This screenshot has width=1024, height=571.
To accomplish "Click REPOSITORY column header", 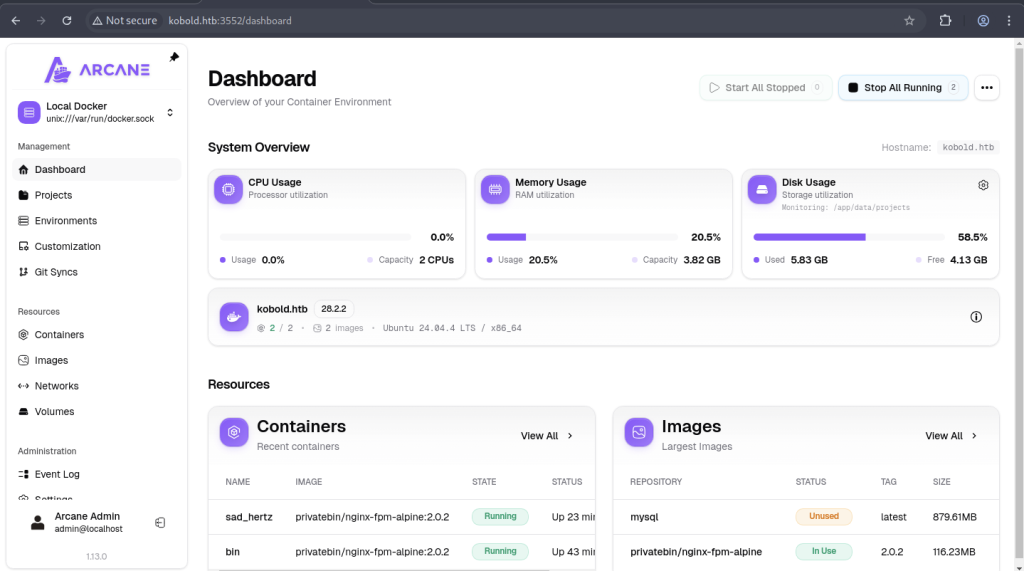I will coord(656,481).
